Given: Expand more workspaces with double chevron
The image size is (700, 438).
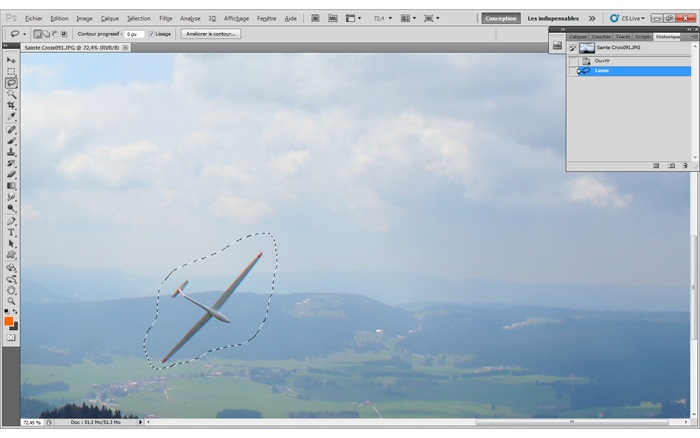Looking at the screenshot, I should pyautogui.click(x=591, y=18).
